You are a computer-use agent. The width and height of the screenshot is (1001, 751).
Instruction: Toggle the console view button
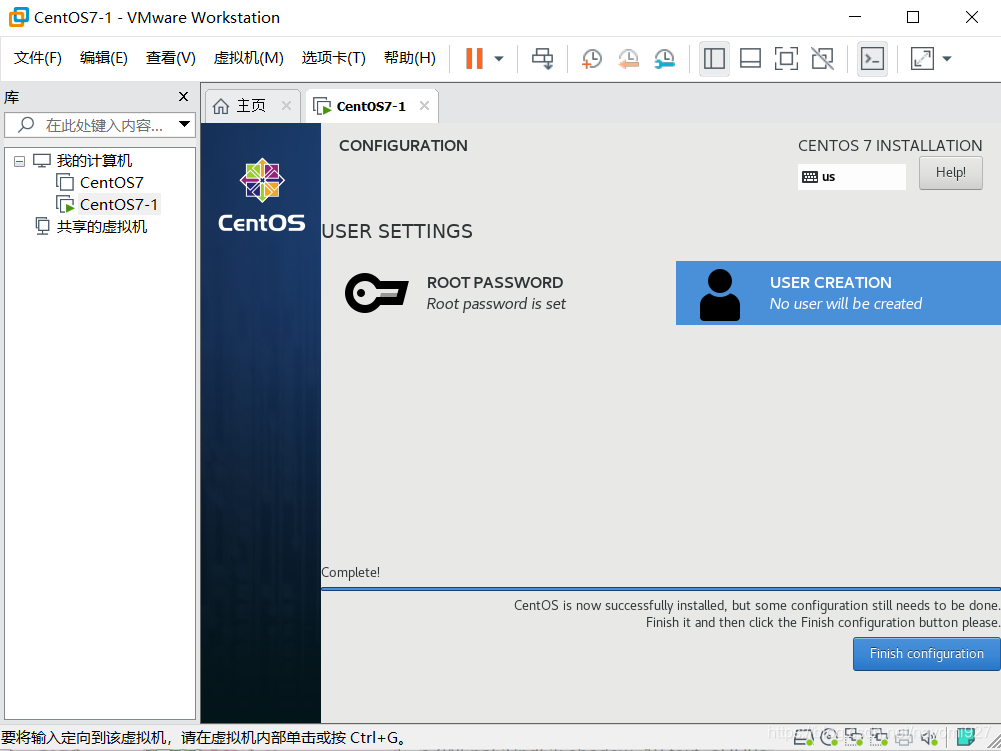click(872, 59)
